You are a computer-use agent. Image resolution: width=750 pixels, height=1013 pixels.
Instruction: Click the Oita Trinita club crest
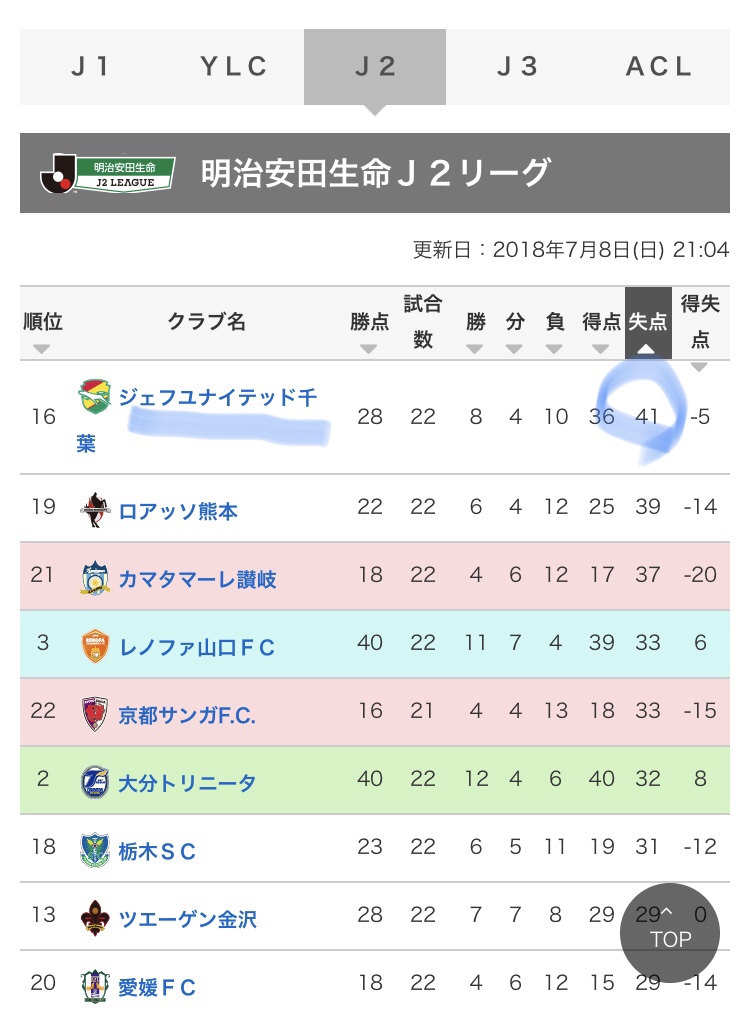point(95,782)
